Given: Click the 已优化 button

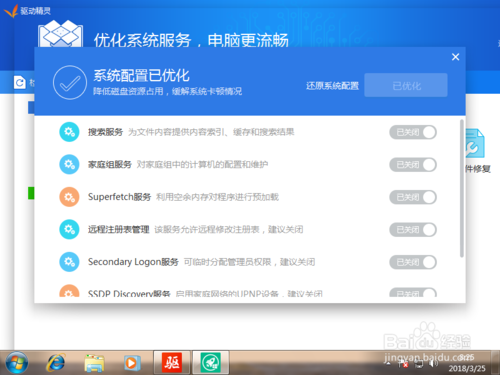Looking at the screenshot, I should pyautogui.click(x=406, y=85).
